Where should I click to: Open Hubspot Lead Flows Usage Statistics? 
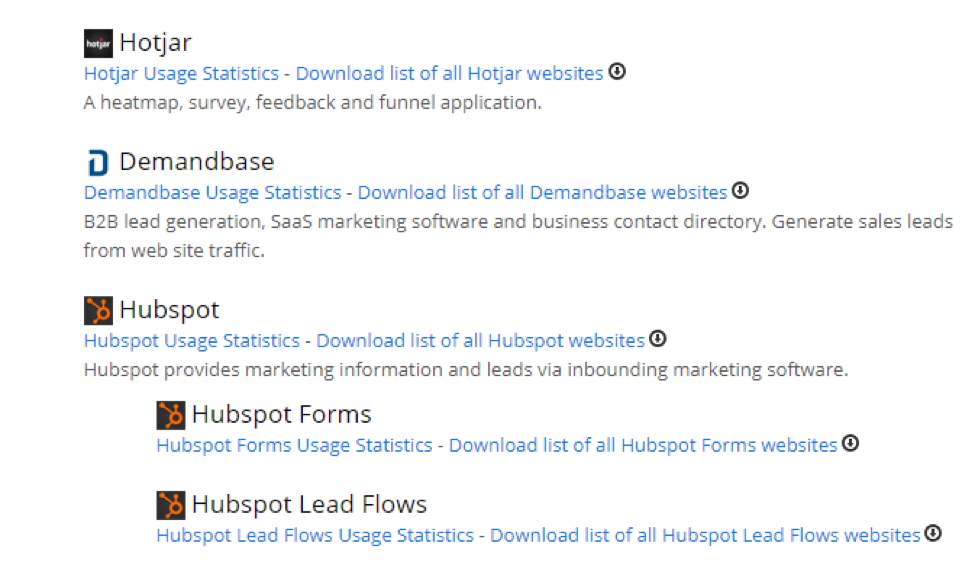click(314, 535)
